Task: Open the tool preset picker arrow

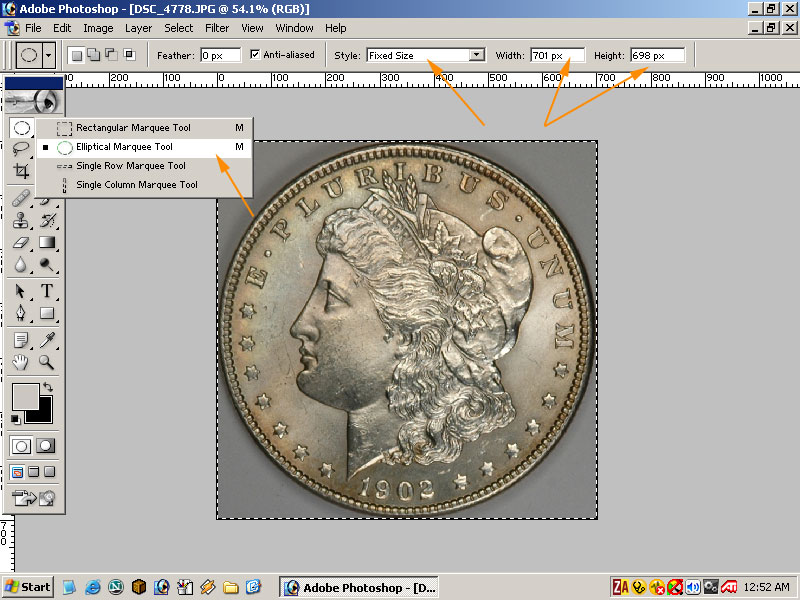Action: pyautogui.click(x=49, y=55)
